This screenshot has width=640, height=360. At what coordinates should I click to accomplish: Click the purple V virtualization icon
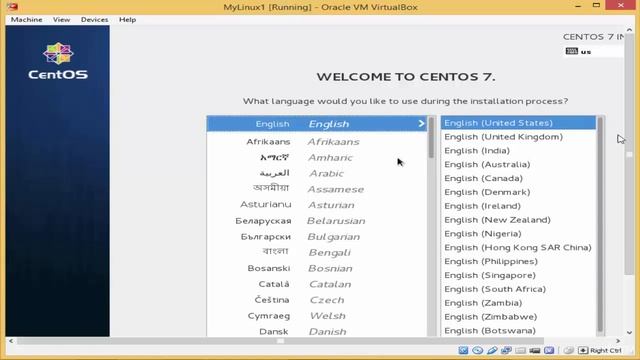tap(549, 350)
